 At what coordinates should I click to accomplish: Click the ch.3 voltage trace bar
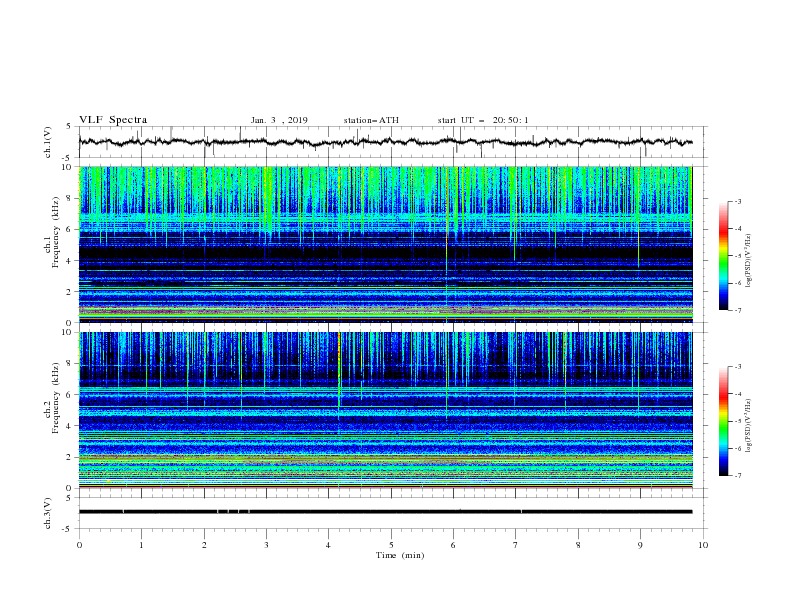[x=385, y=512]
